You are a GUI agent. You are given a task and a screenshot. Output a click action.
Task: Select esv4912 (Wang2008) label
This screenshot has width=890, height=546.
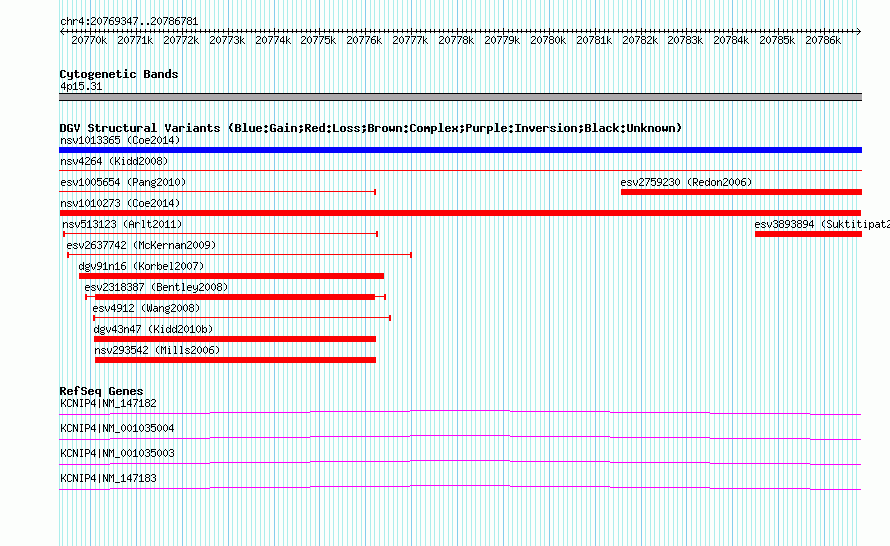click(146, 308)
